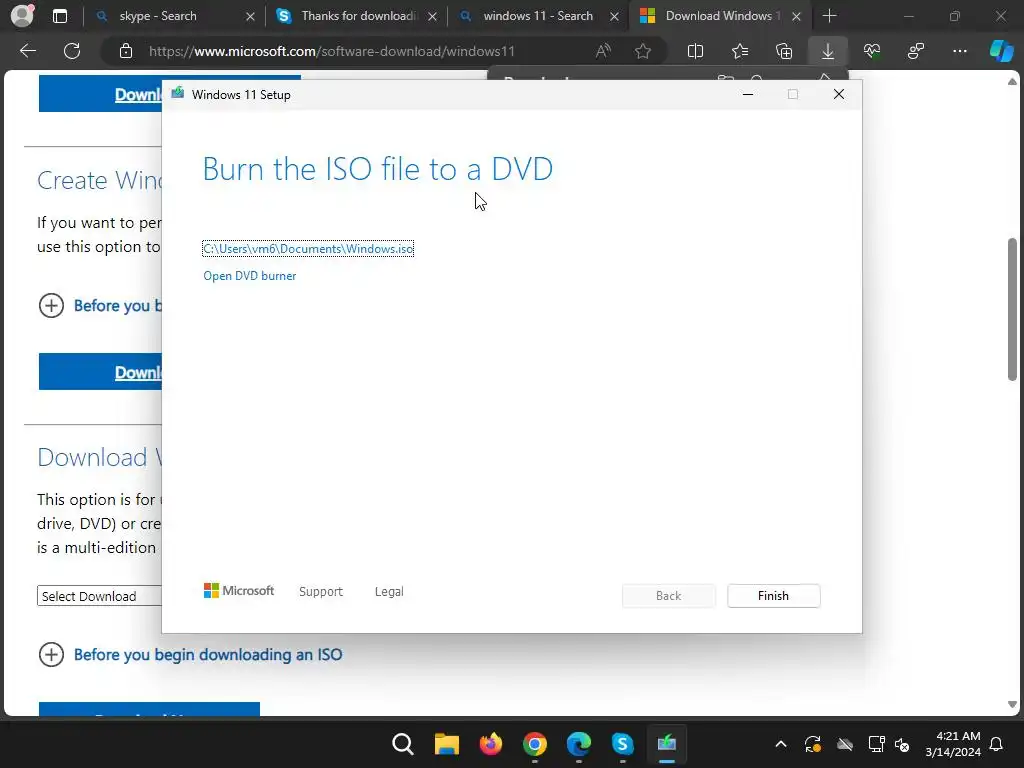1024x768 pixels.
Task: Click the middle Download button on webpage
Action: click(100, 372)
